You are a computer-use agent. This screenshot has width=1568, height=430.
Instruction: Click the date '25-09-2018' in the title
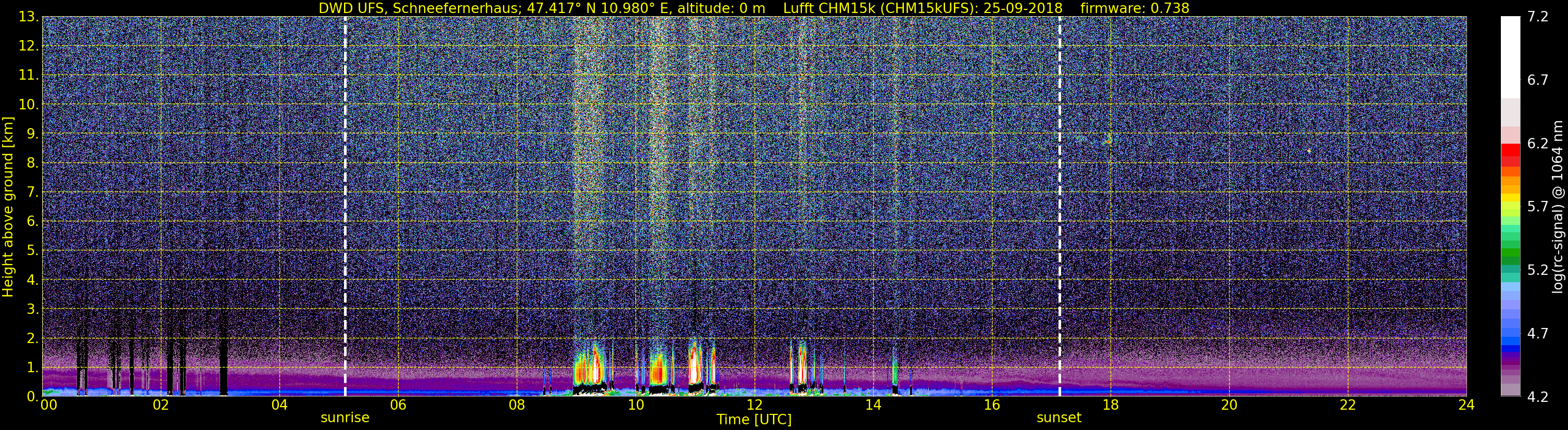[x=1023, y=8]
